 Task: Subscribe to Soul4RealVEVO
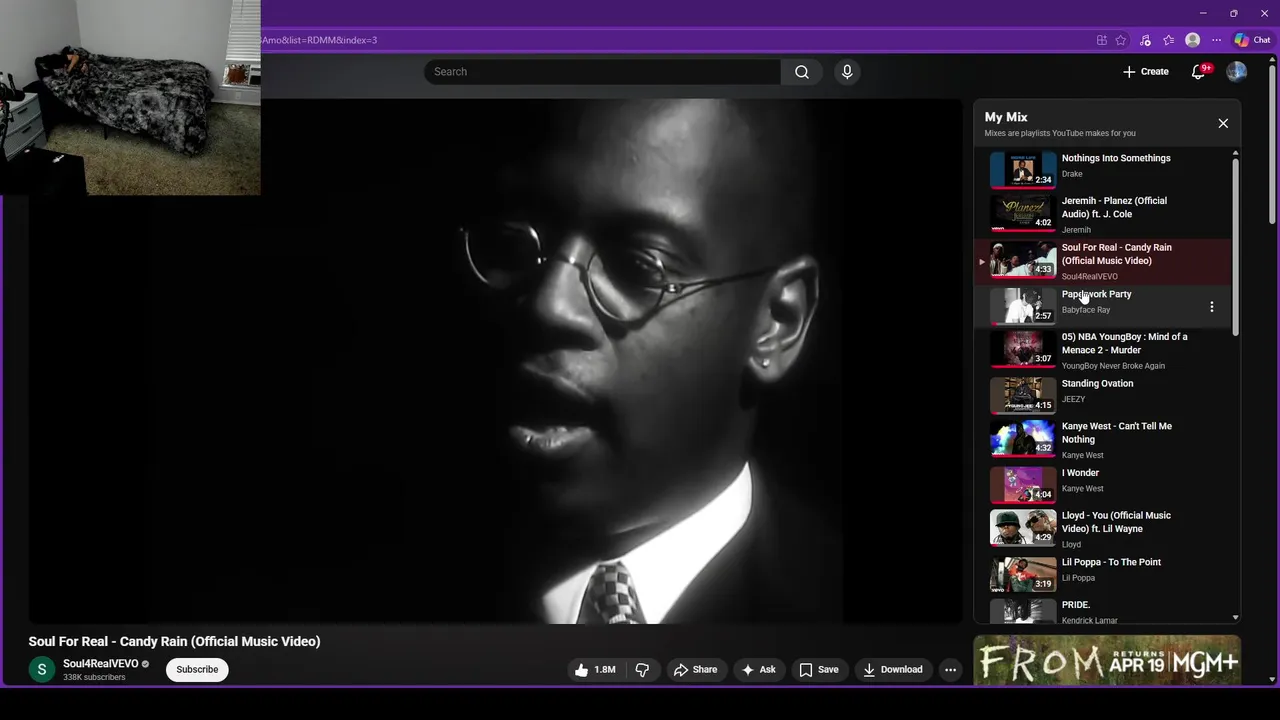click(197, 670)
